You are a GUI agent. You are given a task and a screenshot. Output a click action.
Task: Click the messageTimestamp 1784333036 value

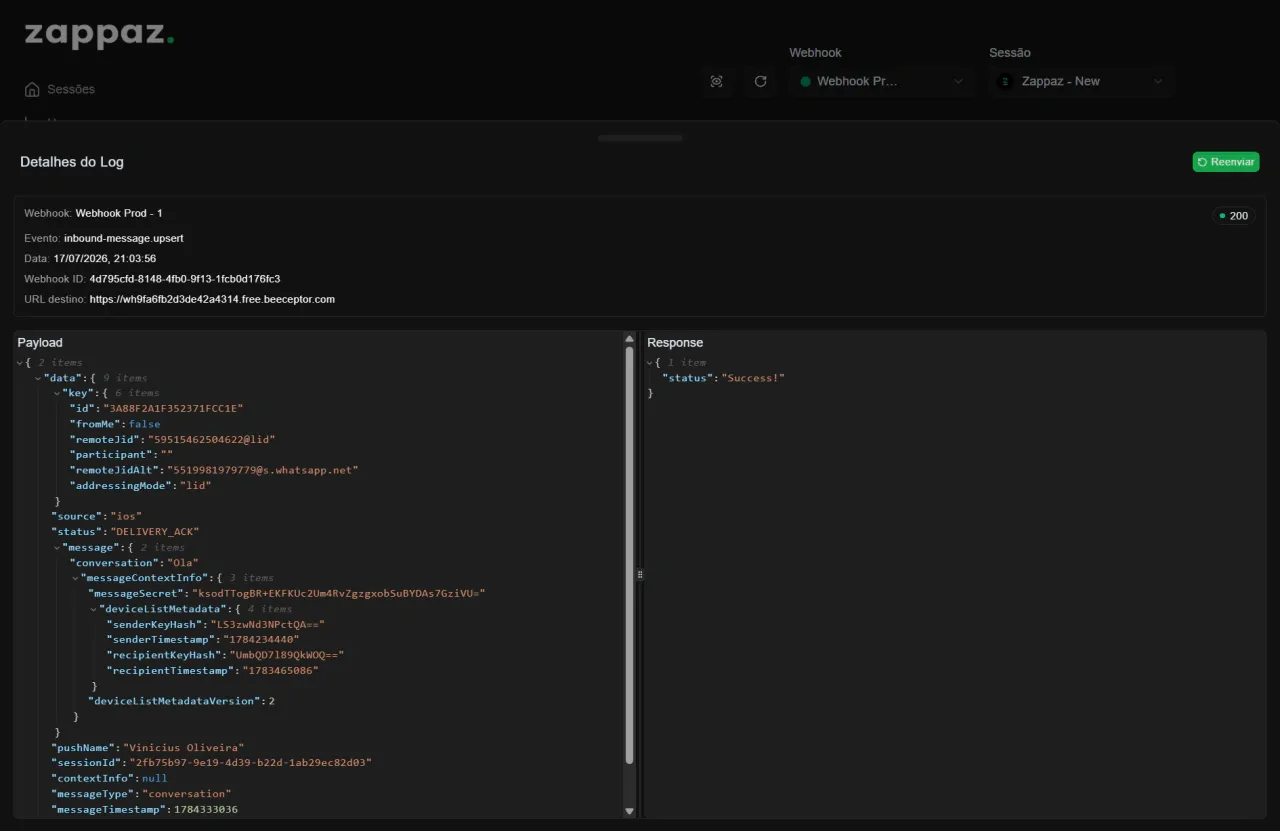coord(205,809)
